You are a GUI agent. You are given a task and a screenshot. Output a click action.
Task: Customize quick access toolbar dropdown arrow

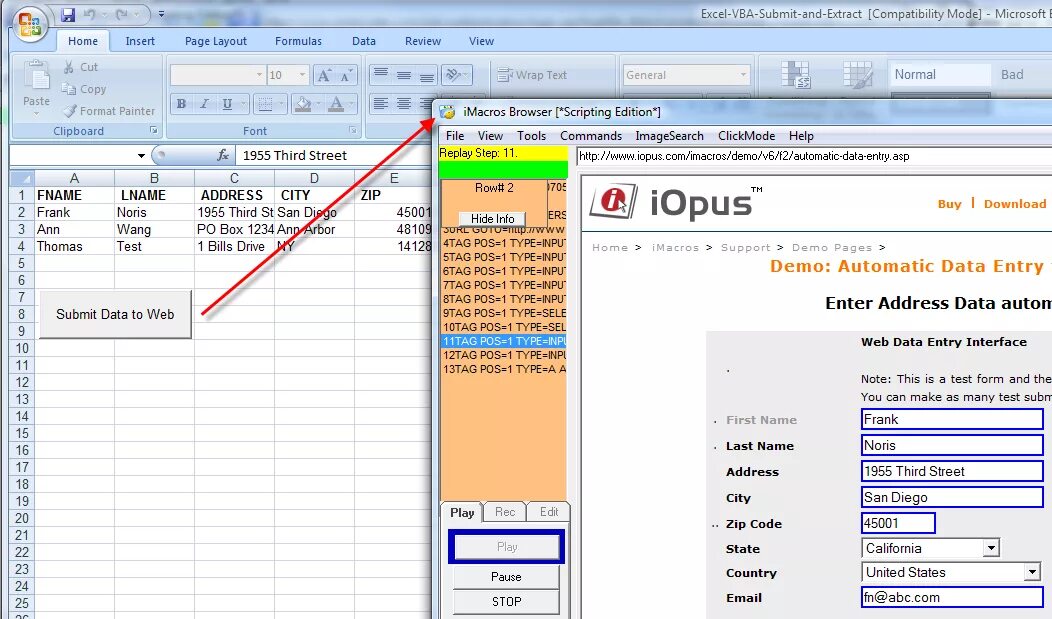(162, 14)
